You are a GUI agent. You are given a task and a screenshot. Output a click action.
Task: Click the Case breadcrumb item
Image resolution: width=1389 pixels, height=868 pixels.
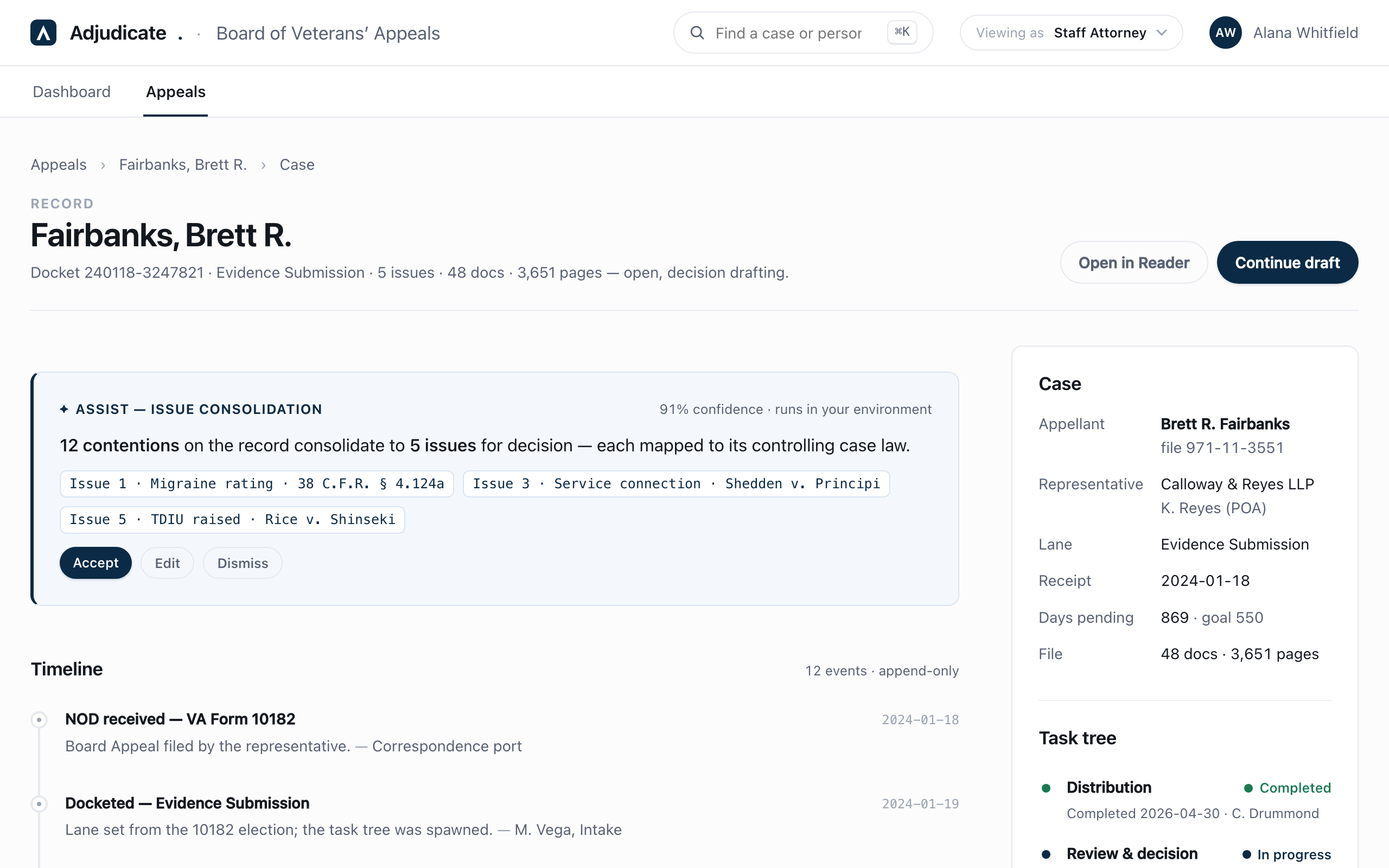point(297,165)
